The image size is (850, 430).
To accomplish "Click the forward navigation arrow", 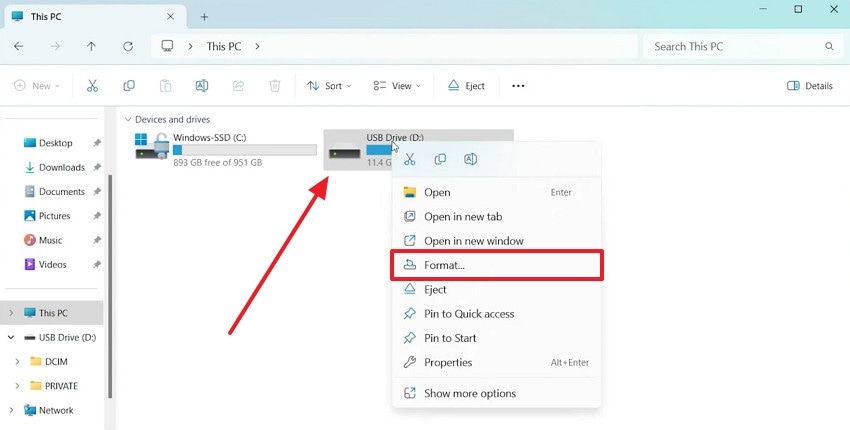I will pyautogui.click(x=55, y=47).
